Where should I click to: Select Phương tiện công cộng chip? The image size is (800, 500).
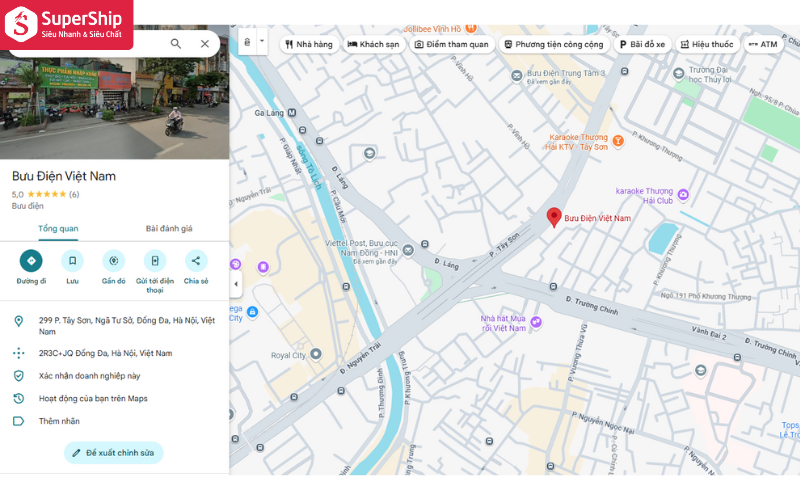coord(554,44)
